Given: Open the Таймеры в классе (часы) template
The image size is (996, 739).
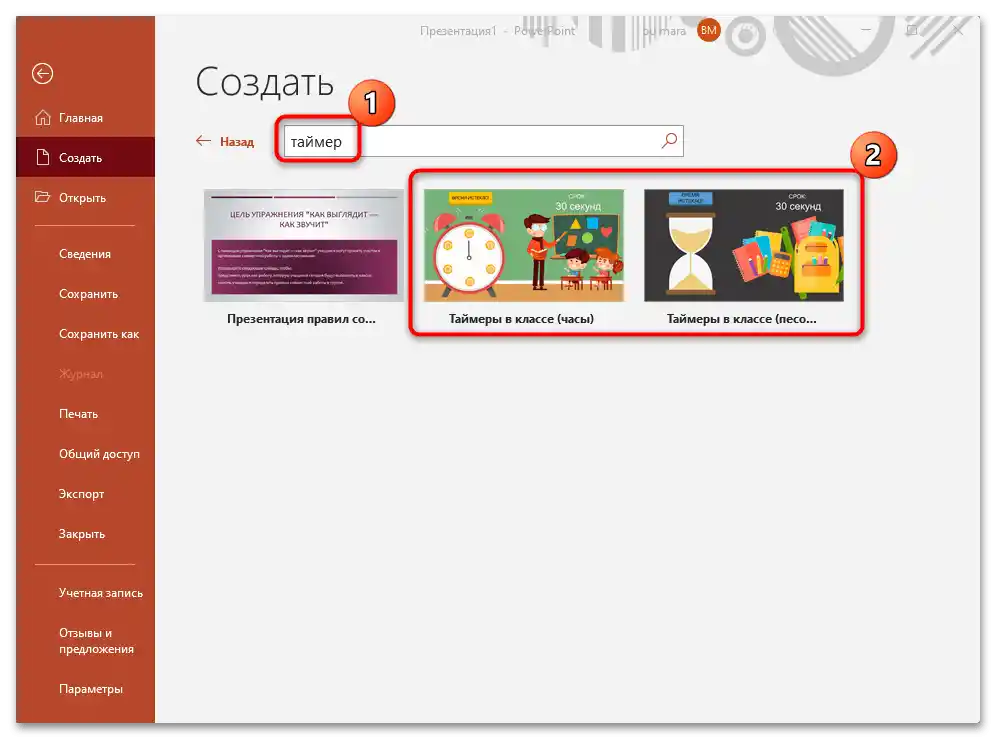Looking at the screenshot, I should coord(523,244).
